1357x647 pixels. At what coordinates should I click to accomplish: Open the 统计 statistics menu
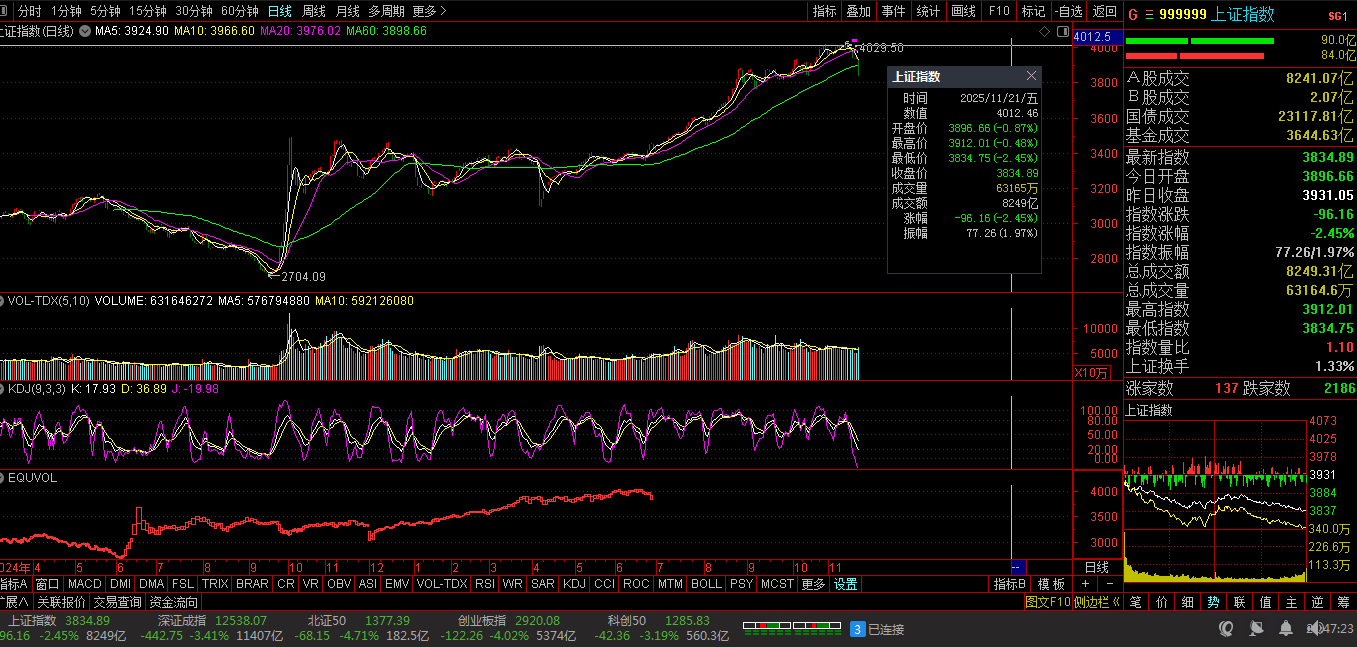click(x=928, y=11)
